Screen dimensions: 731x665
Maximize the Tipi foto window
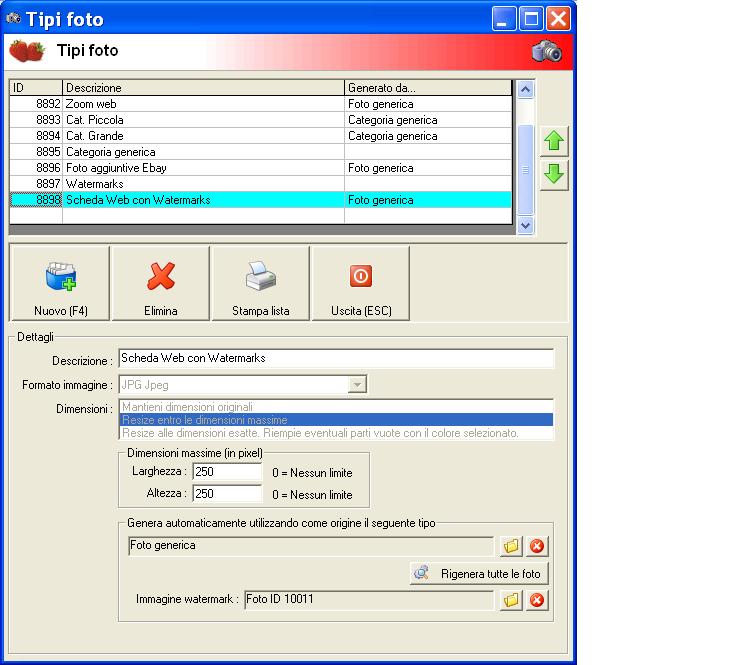[531, 19]
